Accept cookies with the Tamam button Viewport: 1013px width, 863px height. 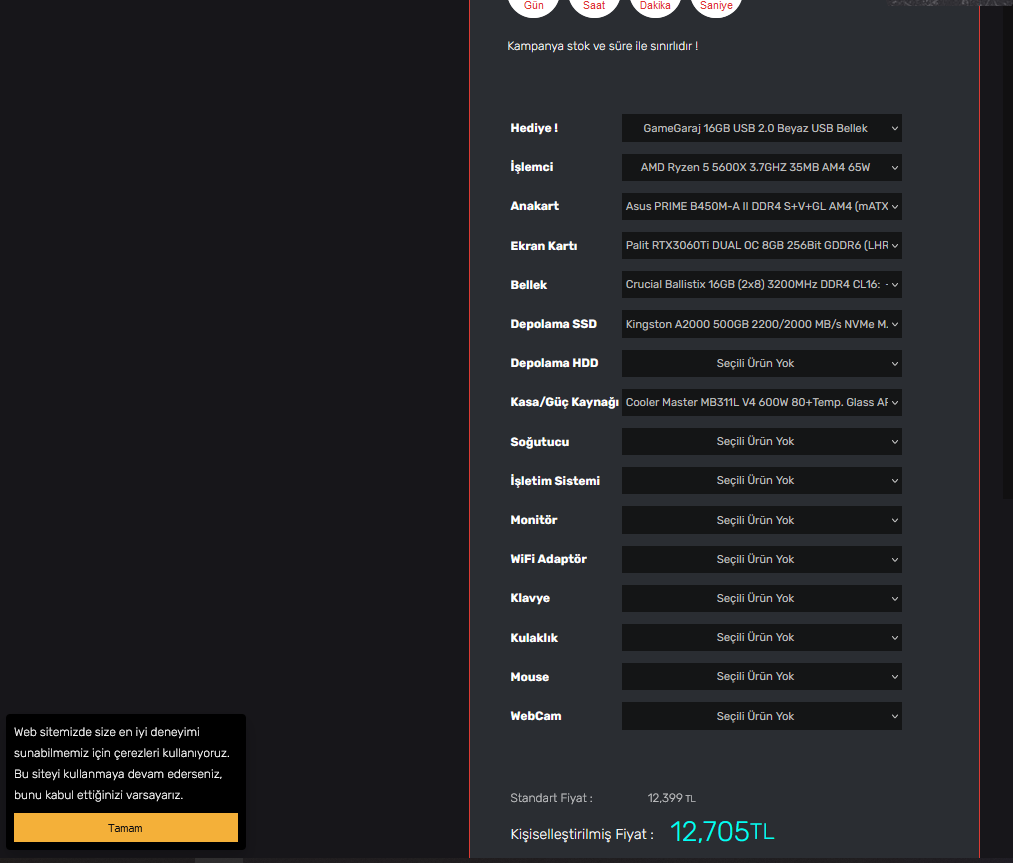point(126,827)
